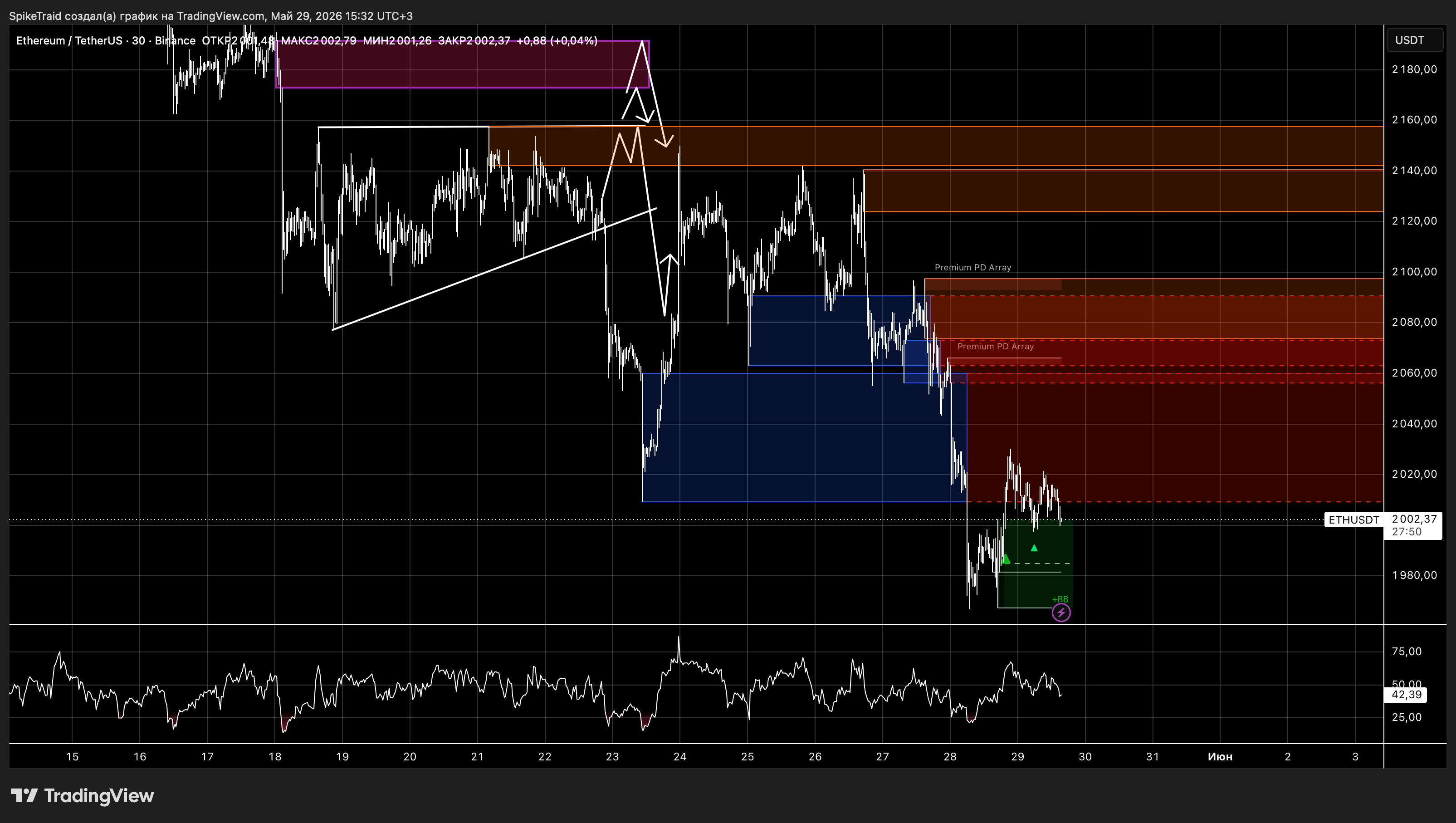Click the ETHUSDT price label
The height and width of the screenshot is (823, 1456).
pyautogui.click(x=1353, y=519)
